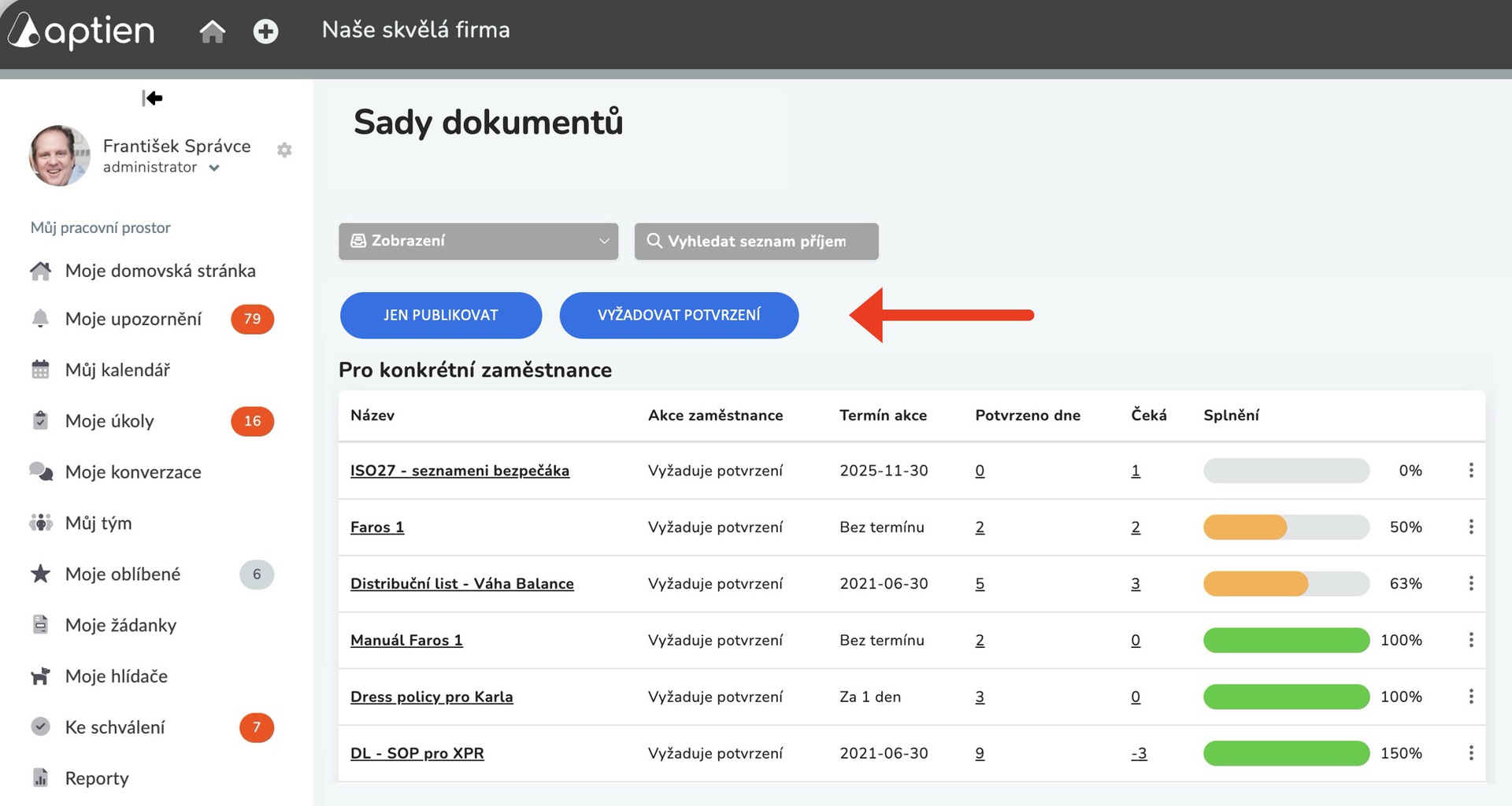Viewport: 1512px width, 806px height.
Task: Click the clipboard icon beside Moje úkoly
Action: point(40,420)
